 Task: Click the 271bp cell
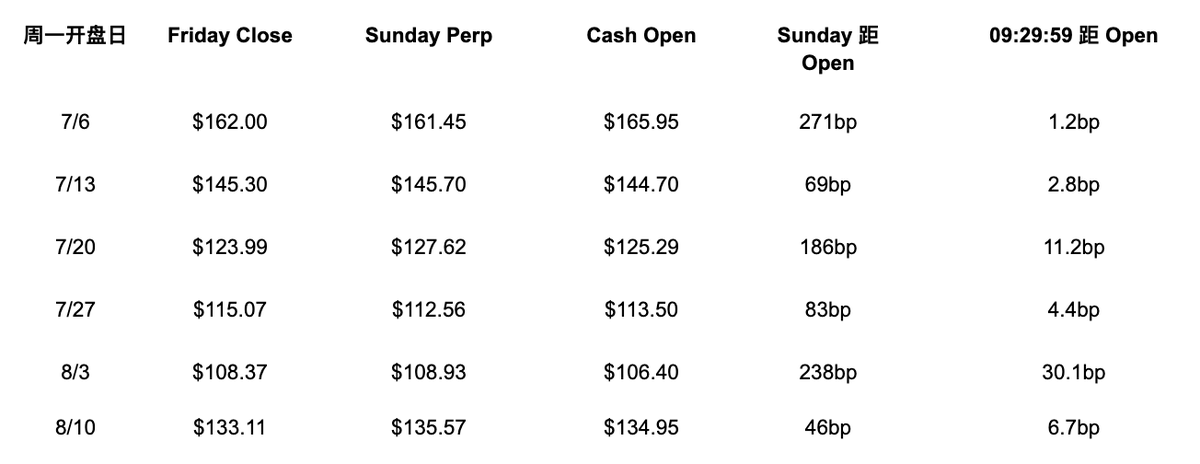point(828,122)
